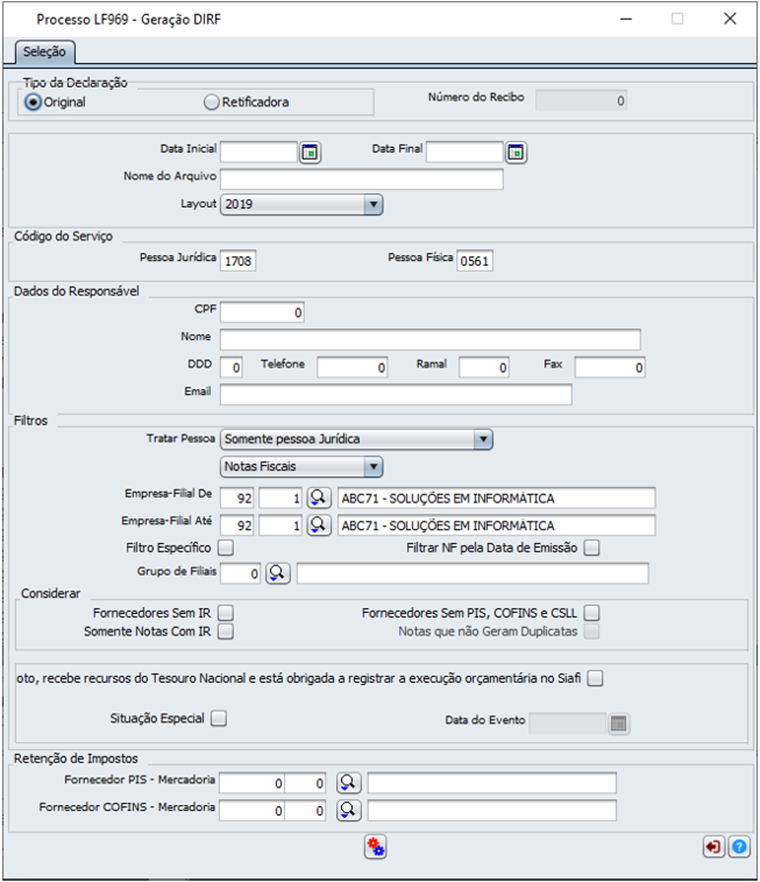
Task: Toggle Filtrar NF pela Data de Emissão
Action: click(592, 548)
